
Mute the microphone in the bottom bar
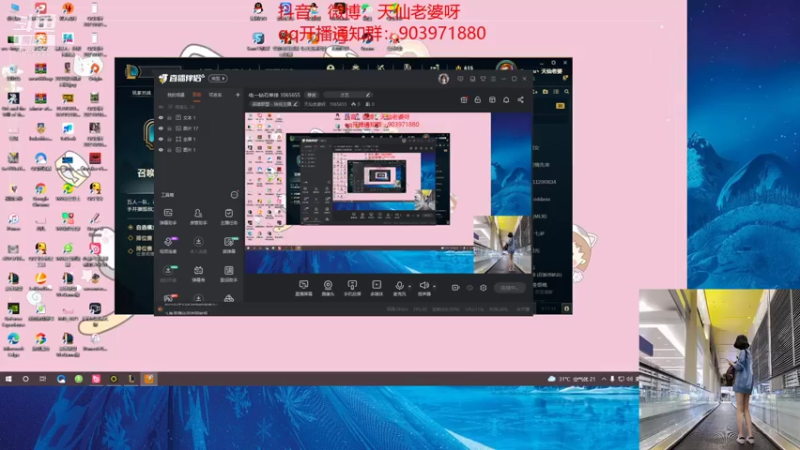click(399, 285)
